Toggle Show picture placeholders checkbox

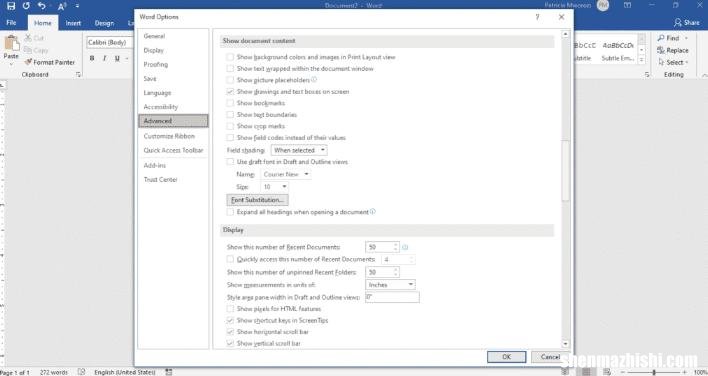point(230,80)
